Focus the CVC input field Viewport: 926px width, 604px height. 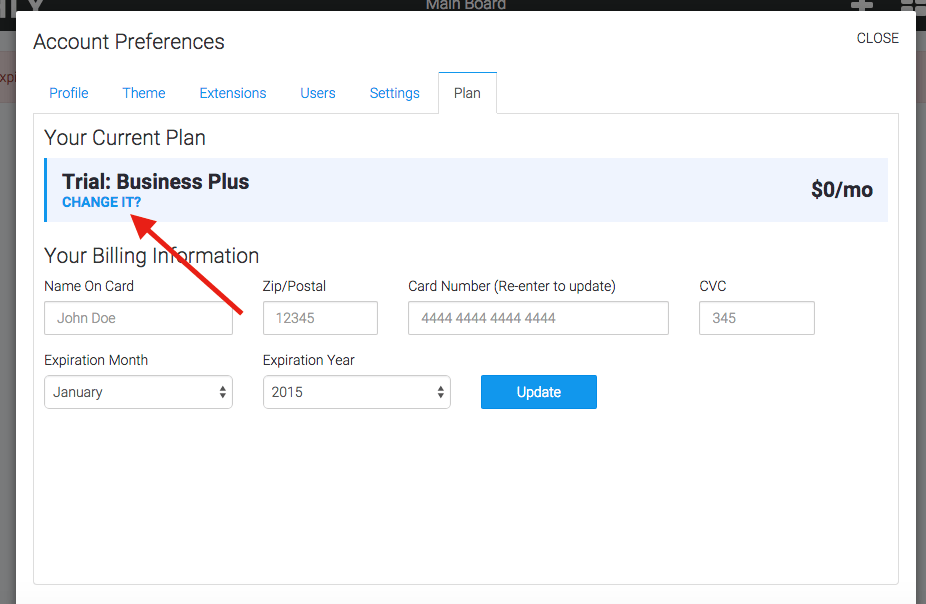757,318
